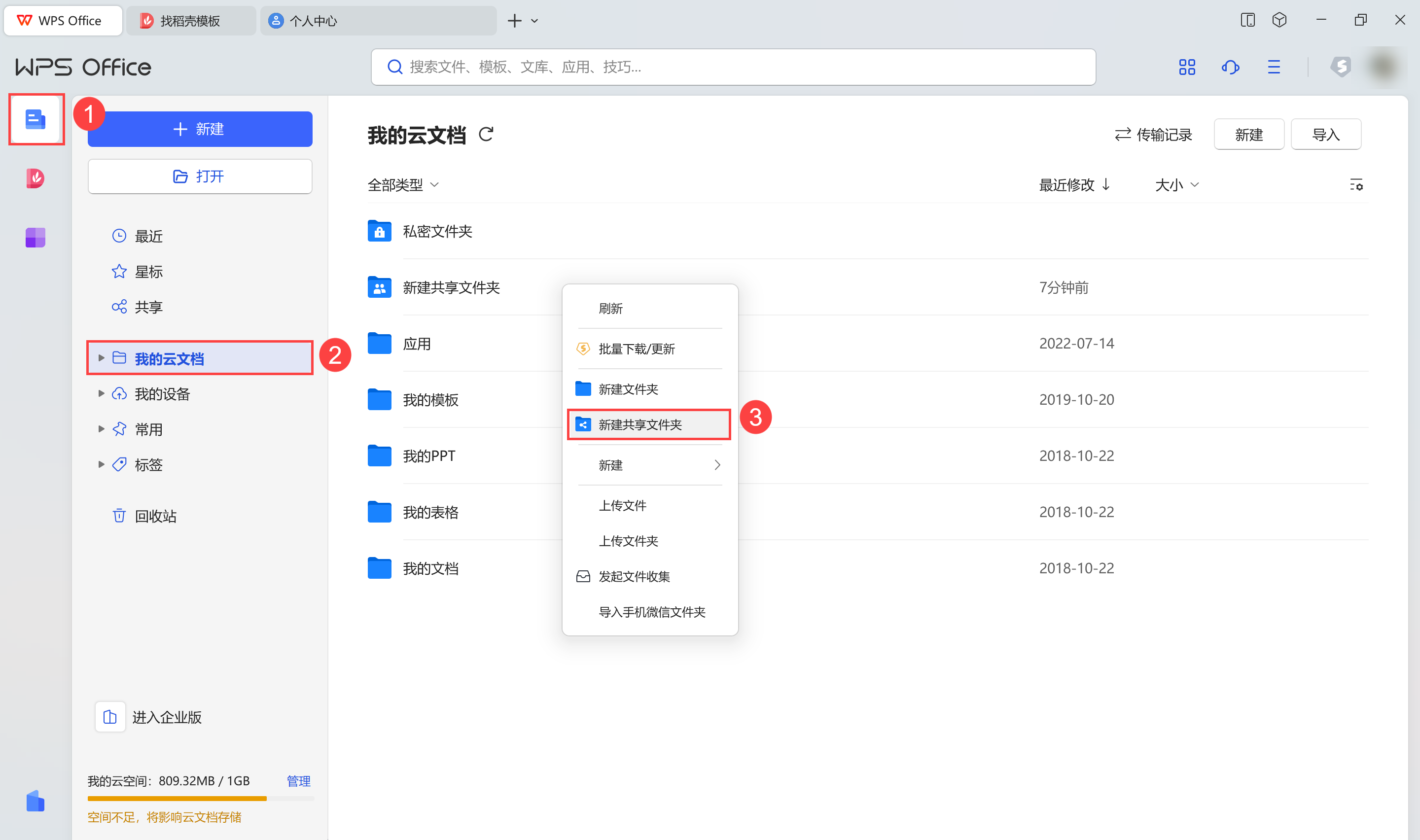Screen dimensions: 1420x840
Task: Open the app grid icon in header
Action: (1187, 68)
